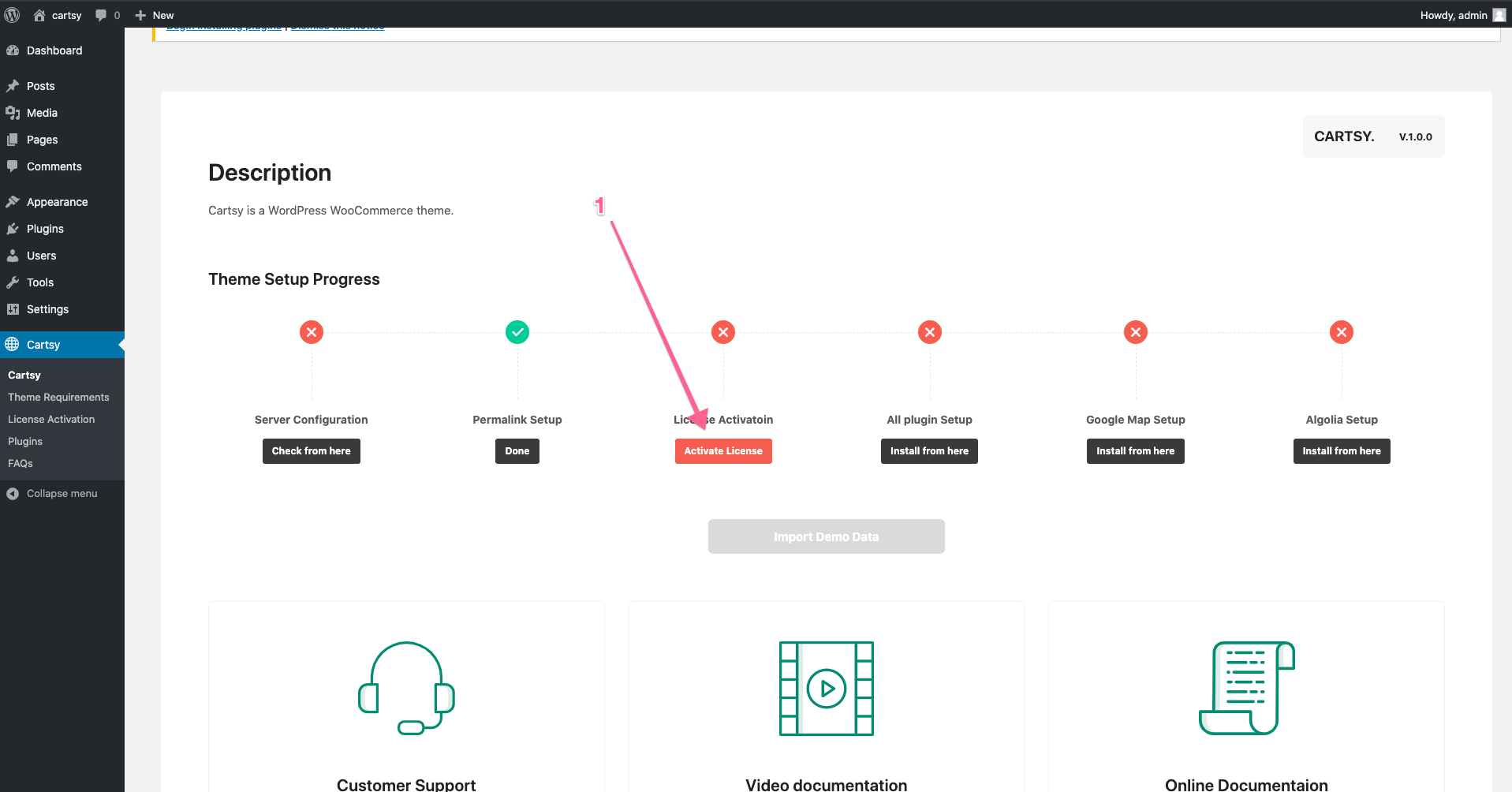The image size is (1512, 792).
Task: Go to the Media menu
Action: 62,113
